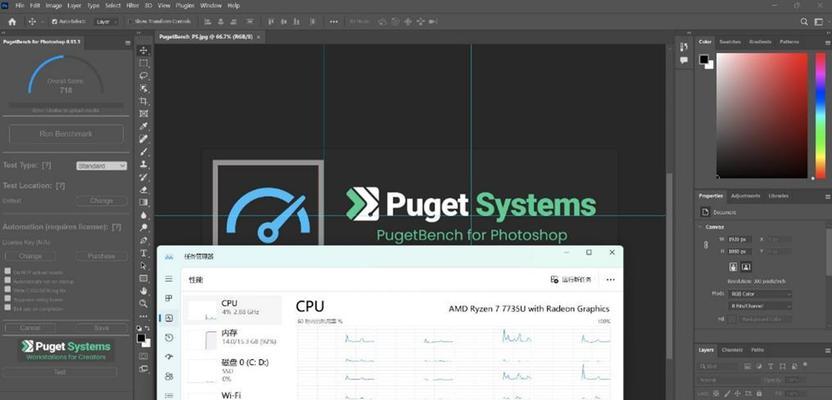Viewport: 832px width, 400px height.
Task: Select the Lasso tool
Action: pyautogui.click(x=143, y=76)
